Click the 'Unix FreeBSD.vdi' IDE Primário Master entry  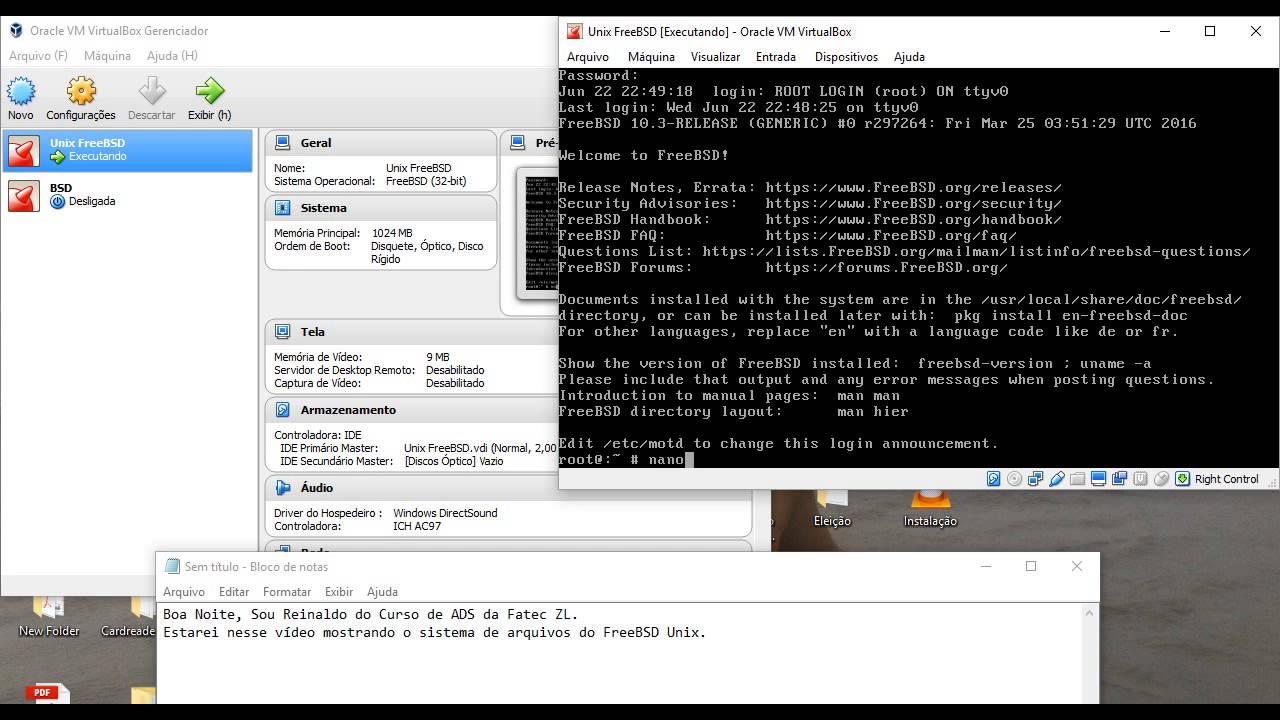[480, 448]
